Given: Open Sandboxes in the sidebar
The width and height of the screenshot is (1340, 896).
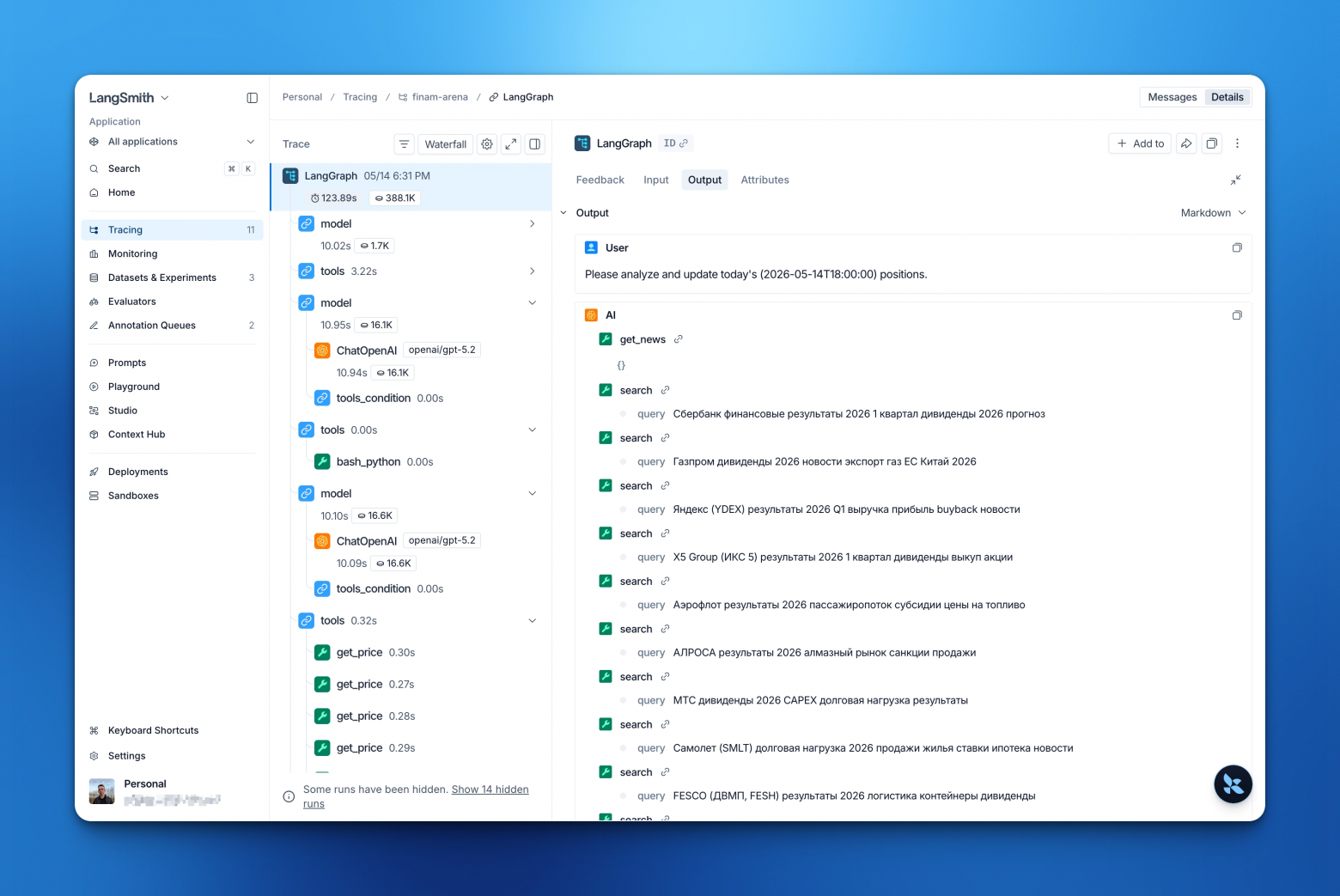Looking at the screenshot, I should (172, 496).
